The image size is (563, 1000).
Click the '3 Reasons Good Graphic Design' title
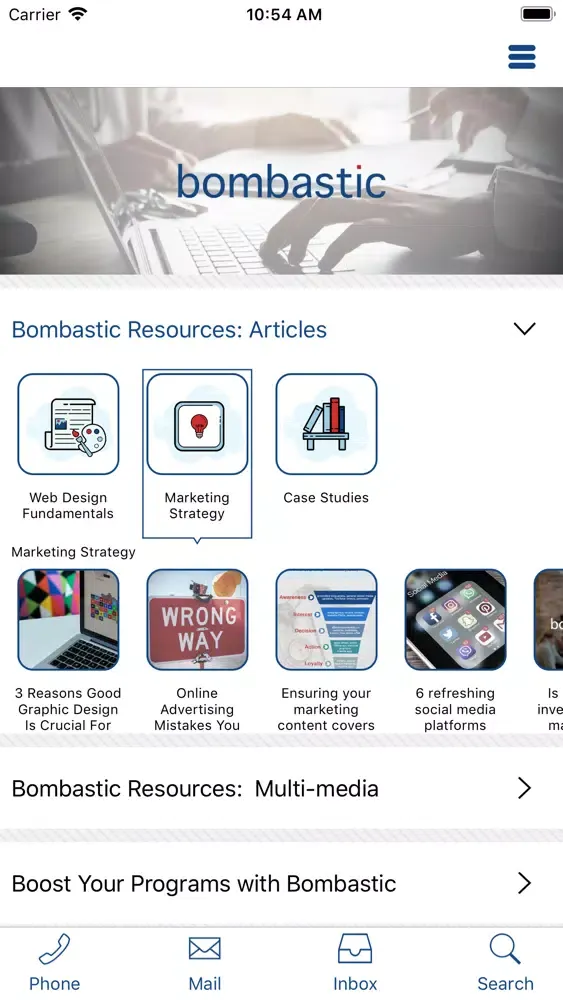coord(68,709)
